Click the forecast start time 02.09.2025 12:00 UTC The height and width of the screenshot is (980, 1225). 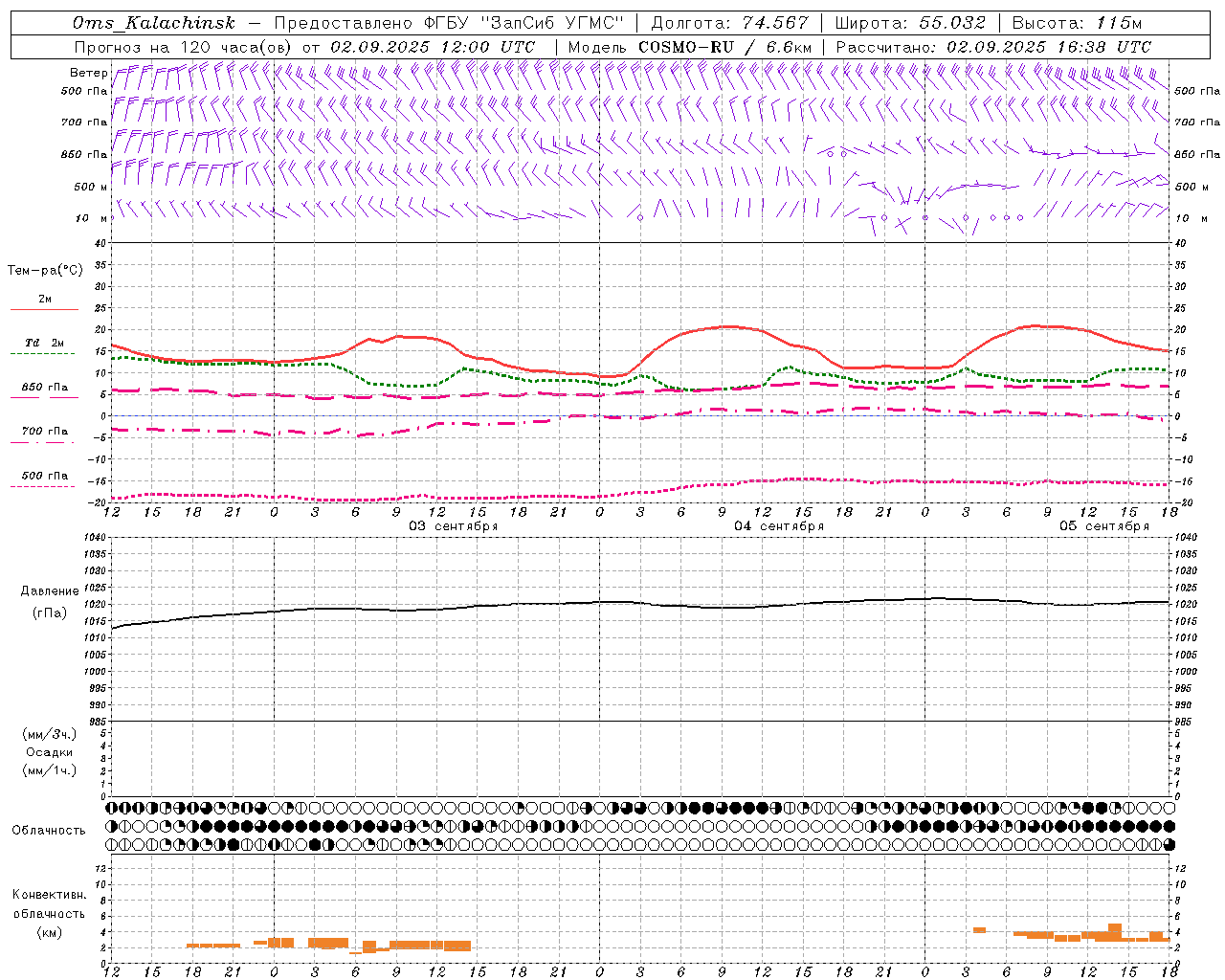pos(433,47)
